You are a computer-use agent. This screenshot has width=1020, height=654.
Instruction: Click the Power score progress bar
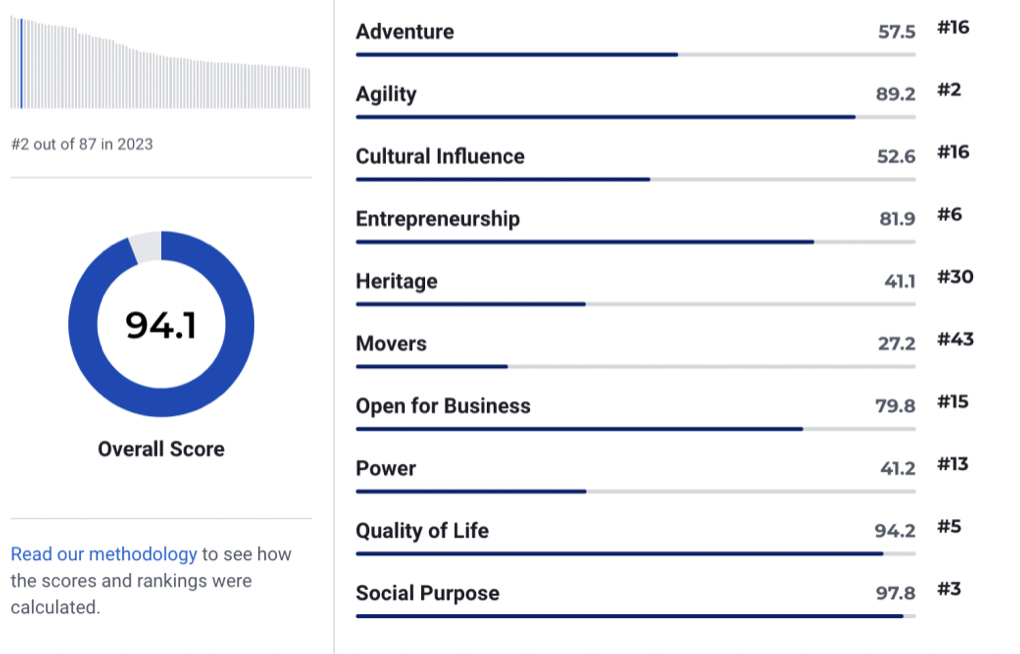pyautogui.click(x=635, y=491)
